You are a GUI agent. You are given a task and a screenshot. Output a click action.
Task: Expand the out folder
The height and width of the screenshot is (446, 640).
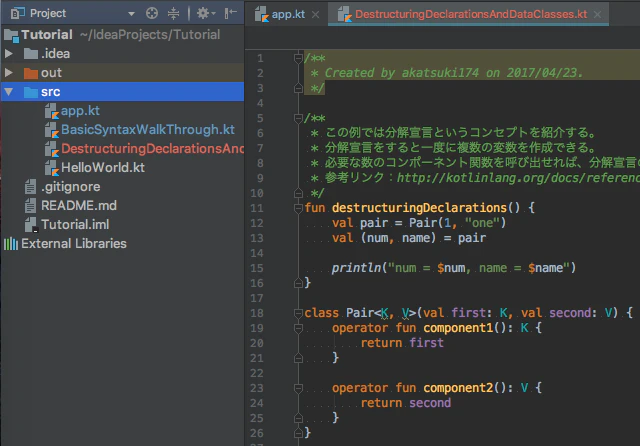tap(9, 73)
